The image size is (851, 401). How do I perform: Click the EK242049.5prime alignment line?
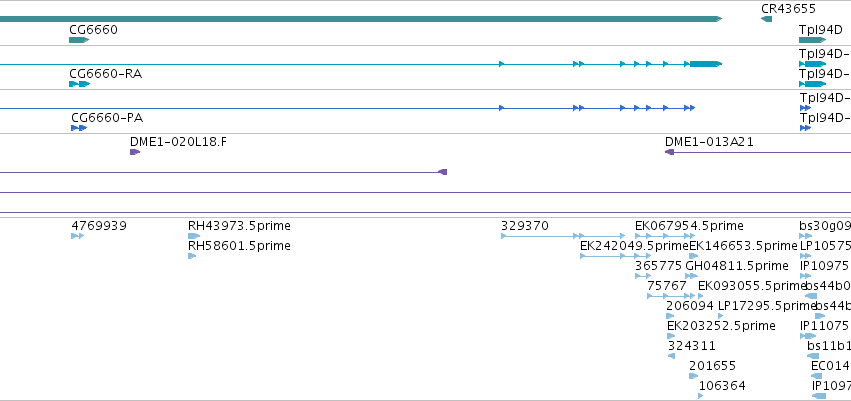coord(615,256)
